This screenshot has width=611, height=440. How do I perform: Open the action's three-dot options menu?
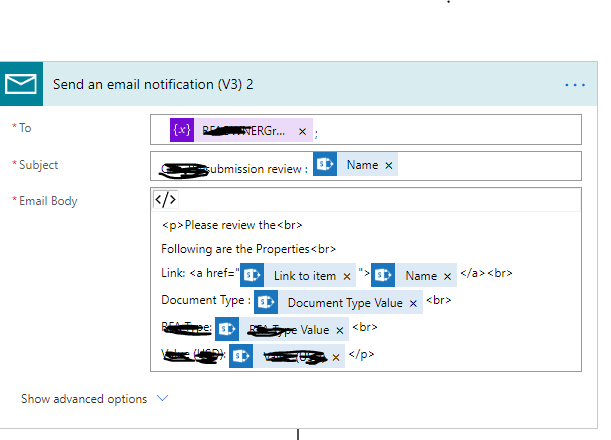[x=574, y=85]
